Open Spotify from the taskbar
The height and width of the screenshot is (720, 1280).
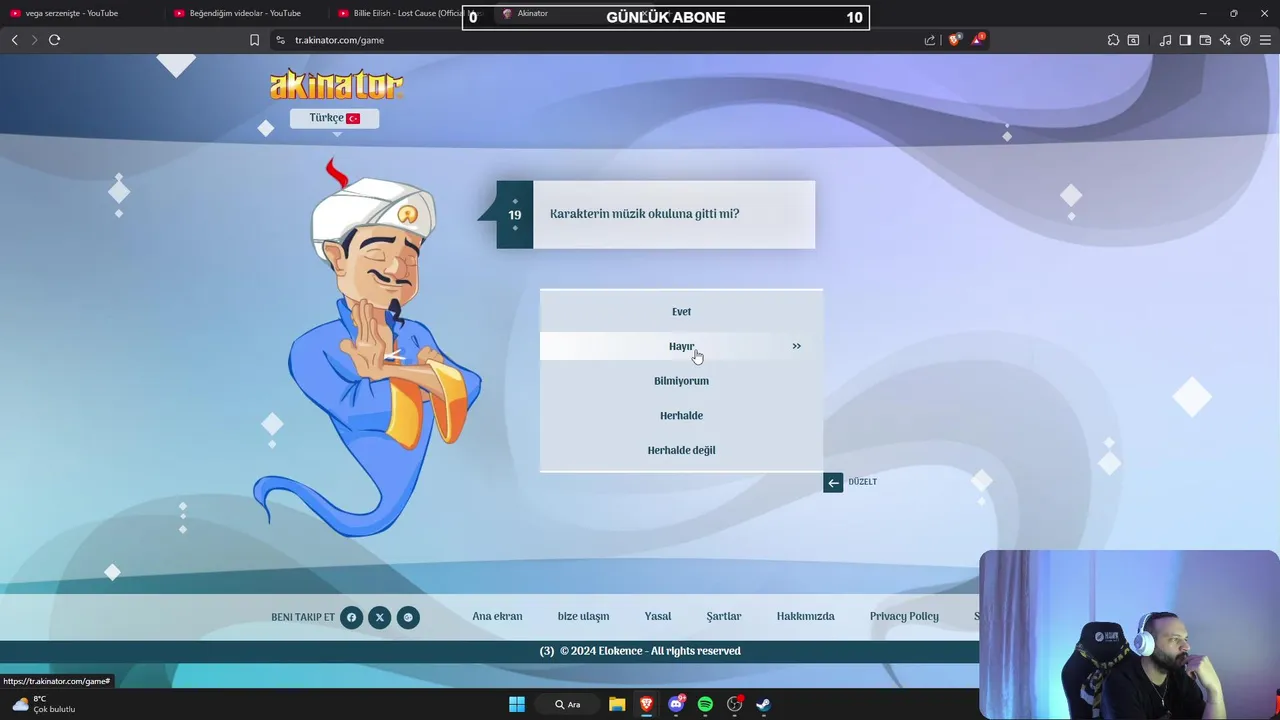705,704
